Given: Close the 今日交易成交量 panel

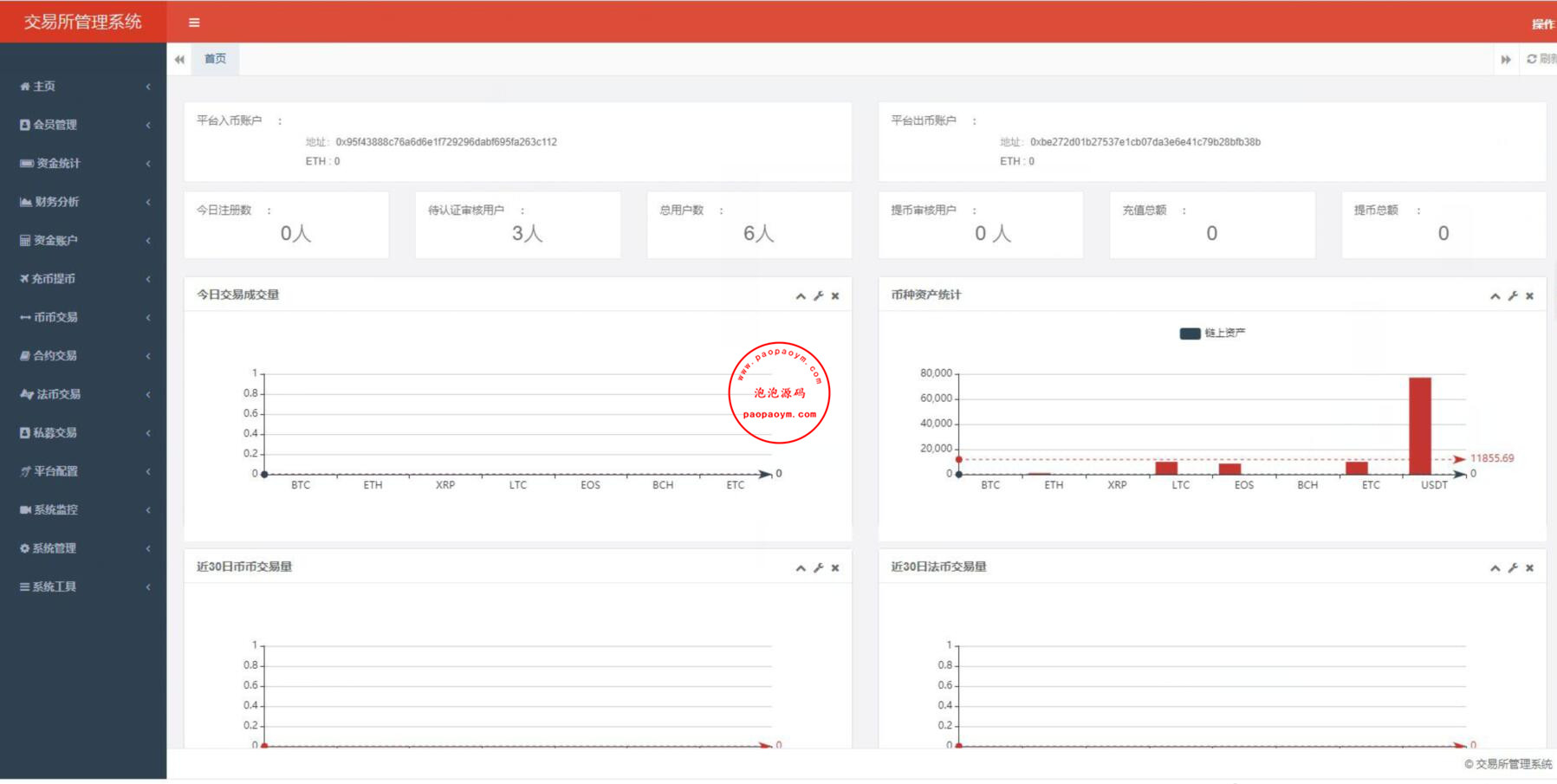Looking at the screenshot, I should pos(835,296).
